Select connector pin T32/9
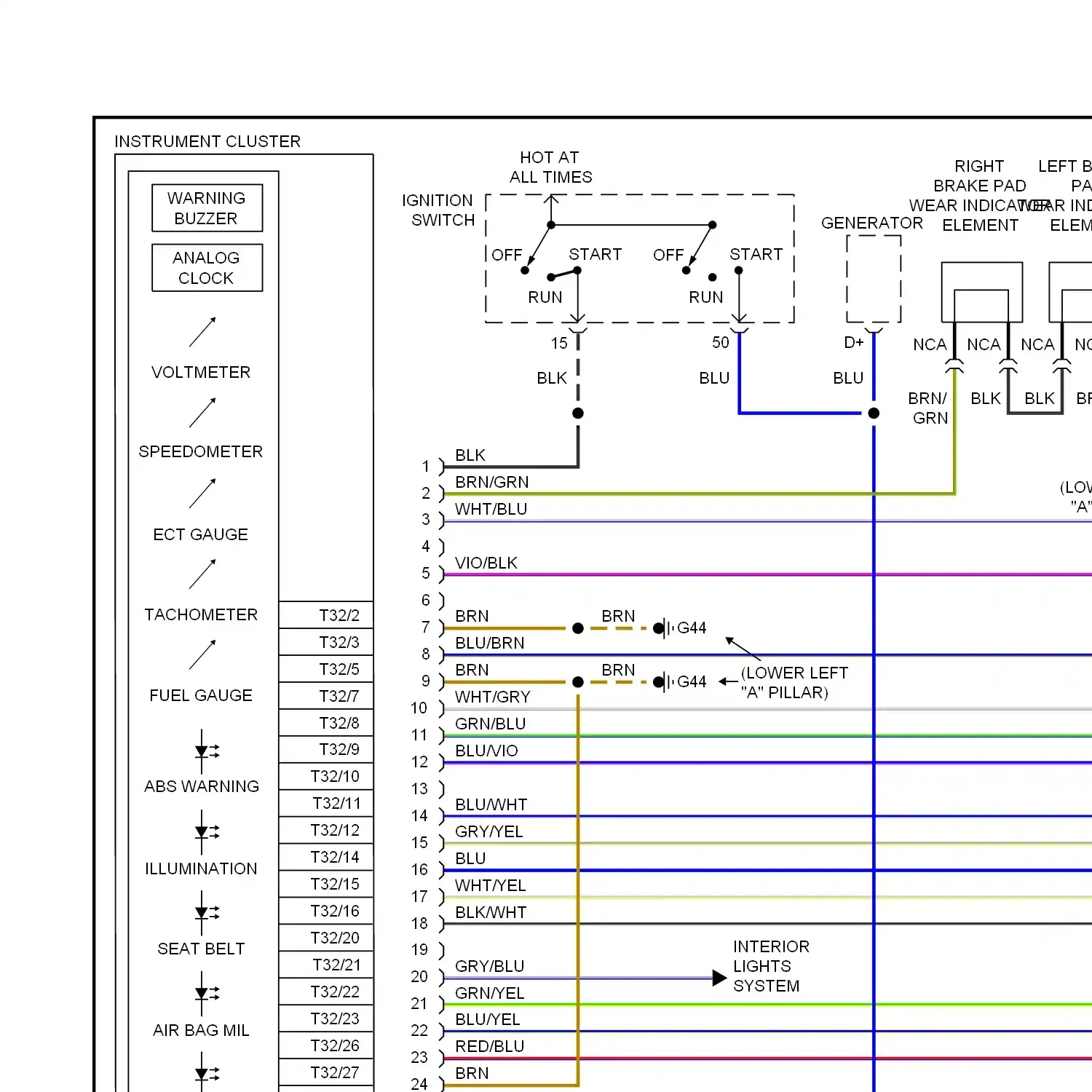The height and width of the screenshot is (1092, 1092). (326, 749)
